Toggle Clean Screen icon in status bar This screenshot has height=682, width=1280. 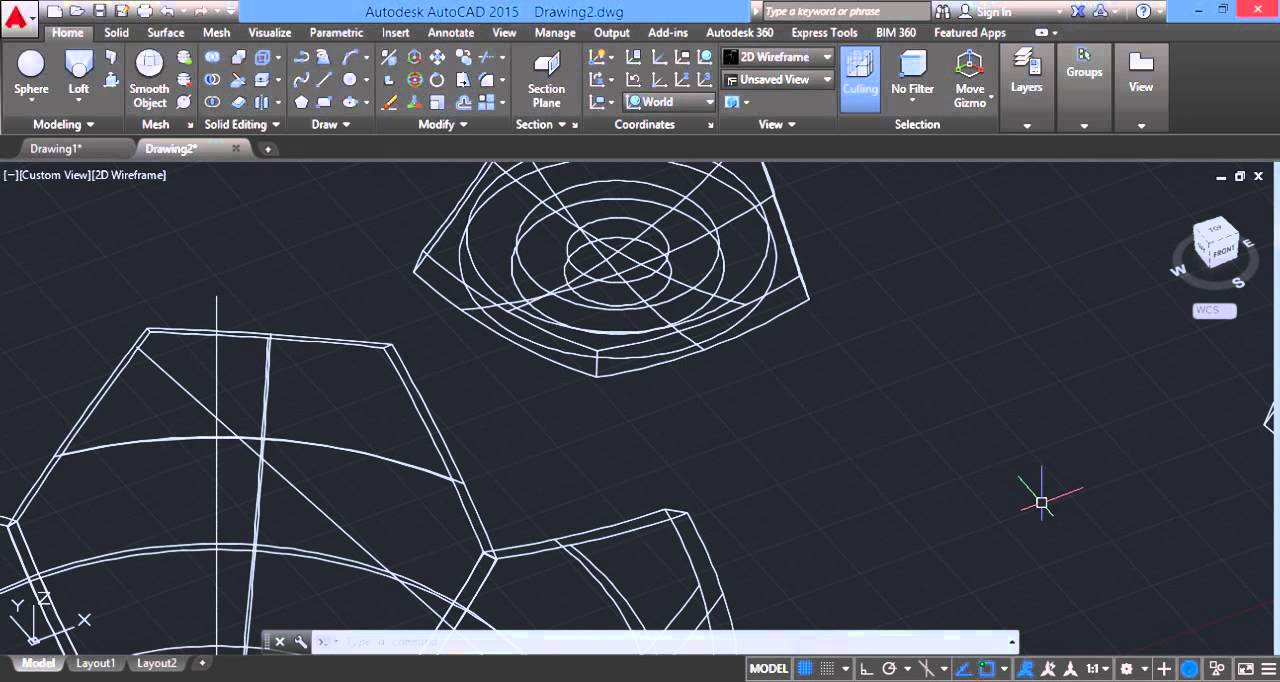click(x=1245, y=669)
